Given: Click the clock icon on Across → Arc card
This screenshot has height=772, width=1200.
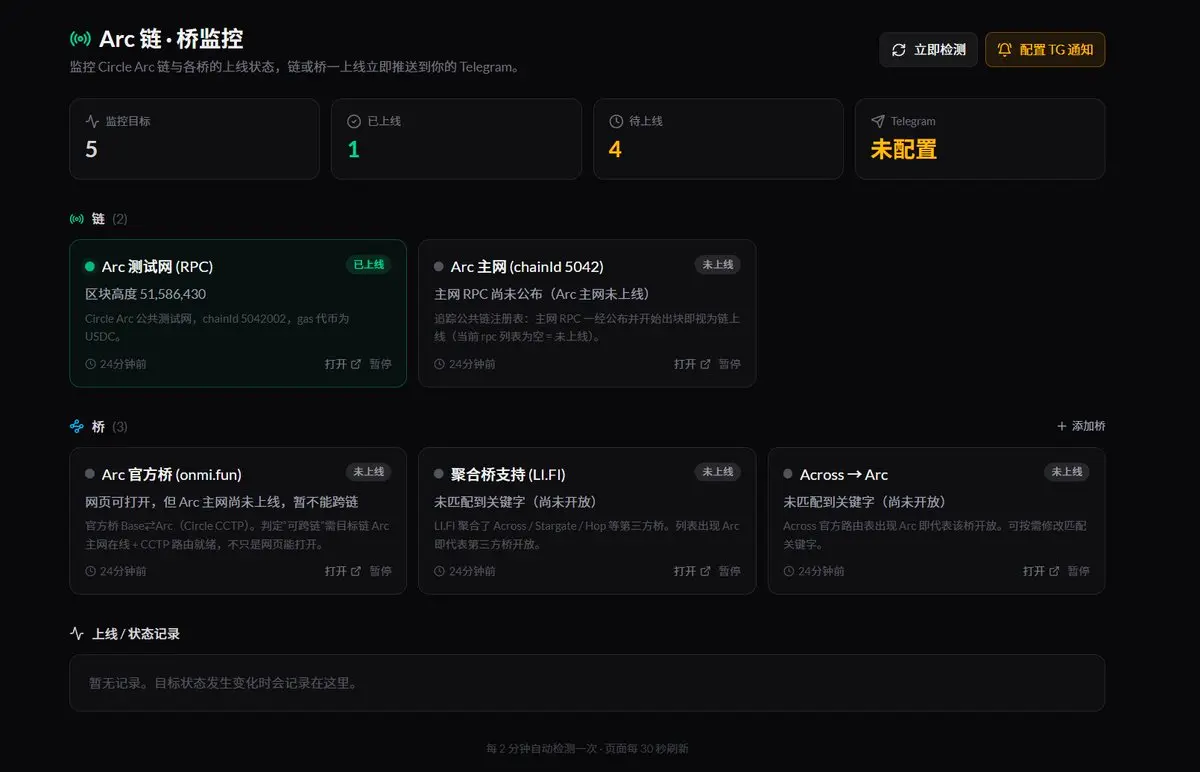Looking at the screenshot, I should [788, 571].
